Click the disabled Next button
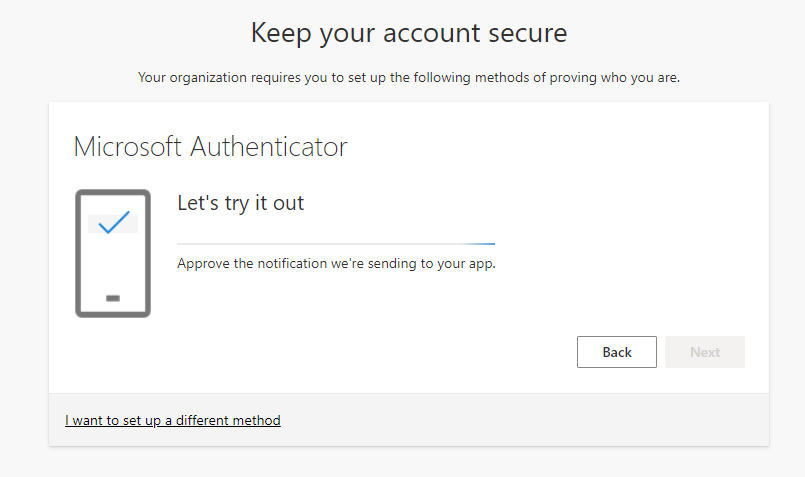Screen dimensions: 805x477 (x=705, y=352)
